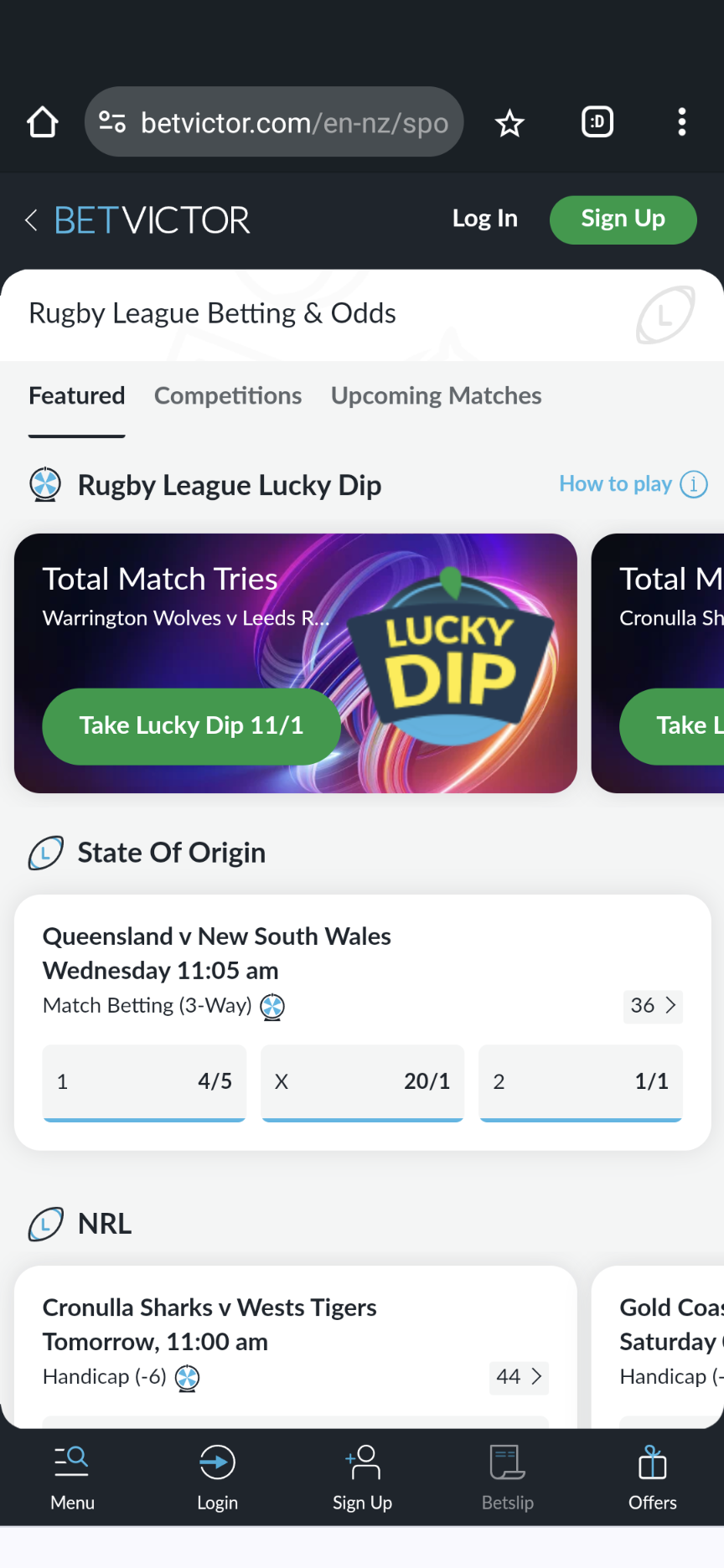Screen dimensions: 724x1568
Task: Click the Log In link
Action: click(x=484, y=219)
